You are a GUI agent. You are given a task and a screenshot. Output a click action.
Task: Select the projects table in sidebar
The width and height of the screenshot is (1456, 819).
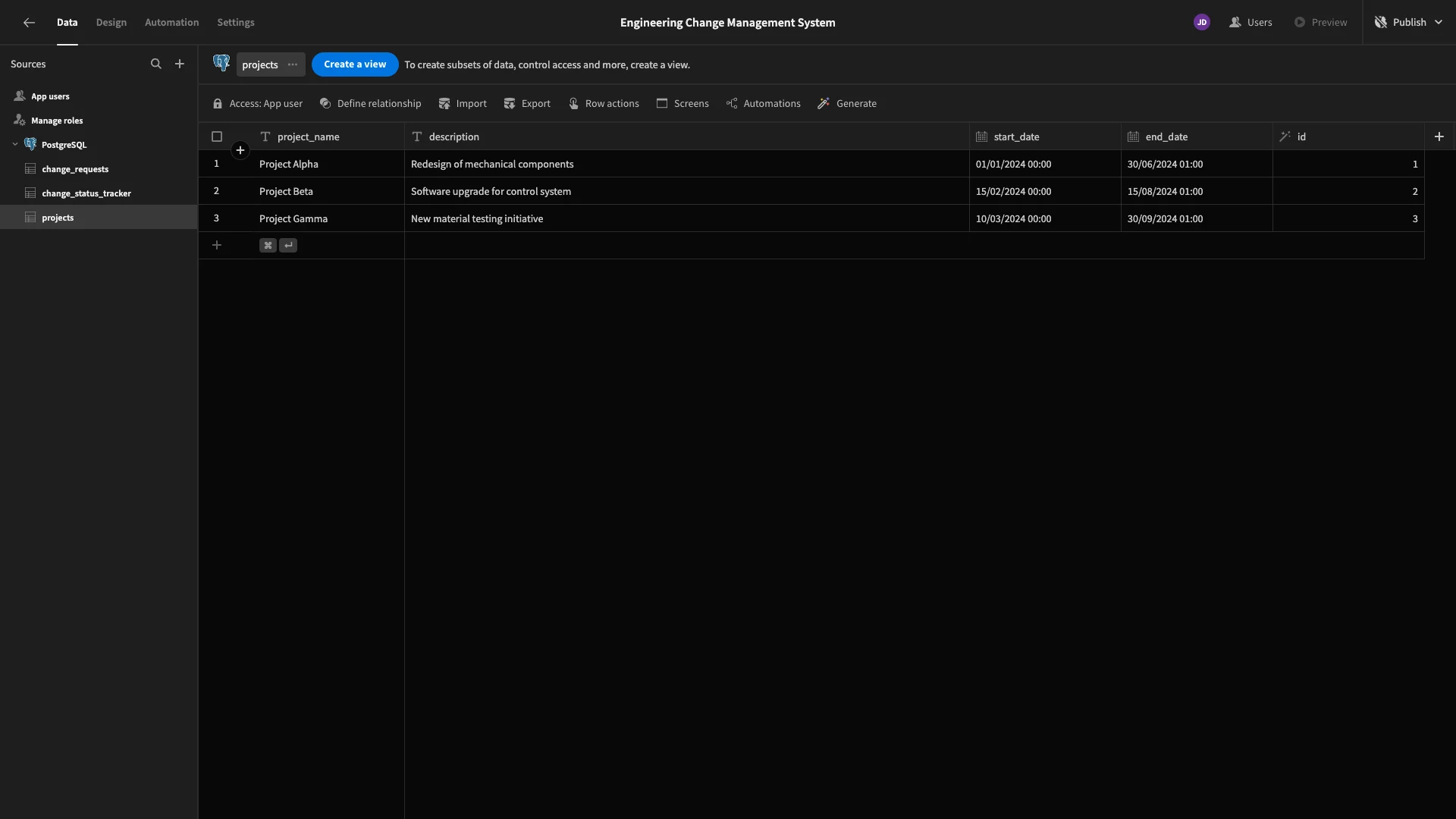(99, 218)
